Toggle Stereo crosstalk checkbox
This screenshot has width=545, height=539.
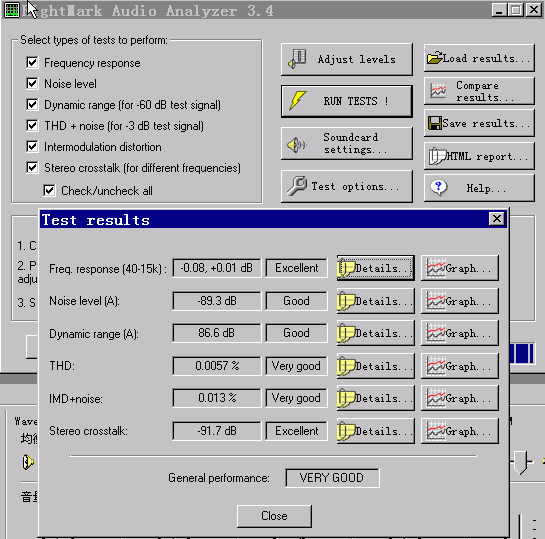32,168
